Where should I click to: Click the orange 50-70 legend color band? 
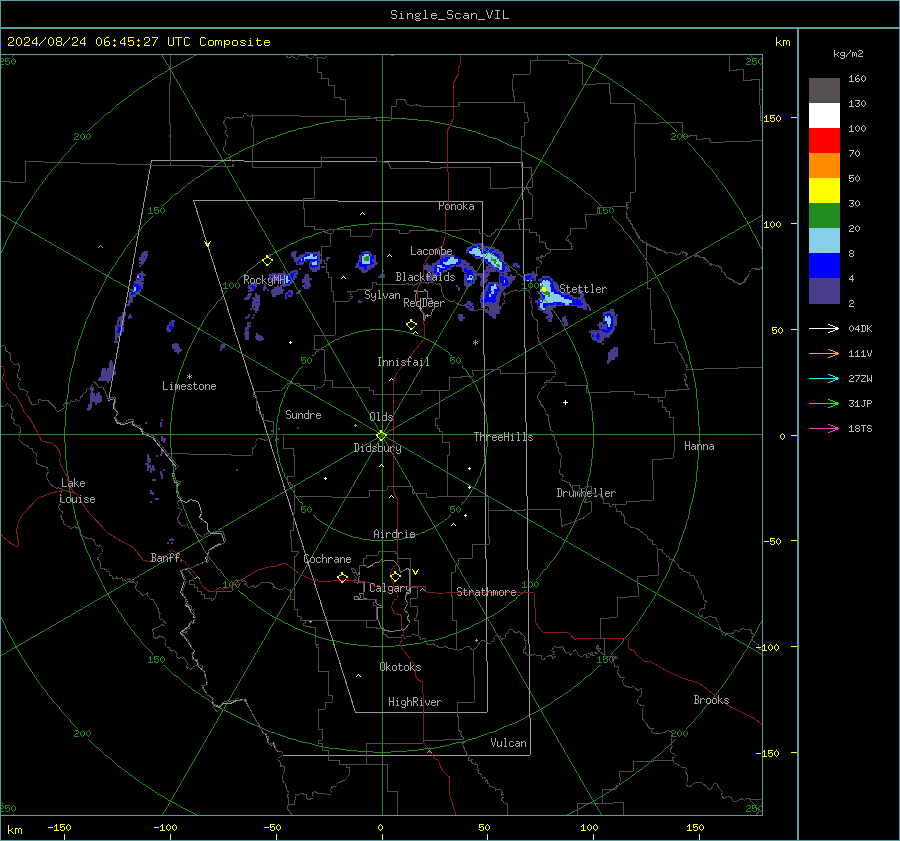(x=824, y=166)
